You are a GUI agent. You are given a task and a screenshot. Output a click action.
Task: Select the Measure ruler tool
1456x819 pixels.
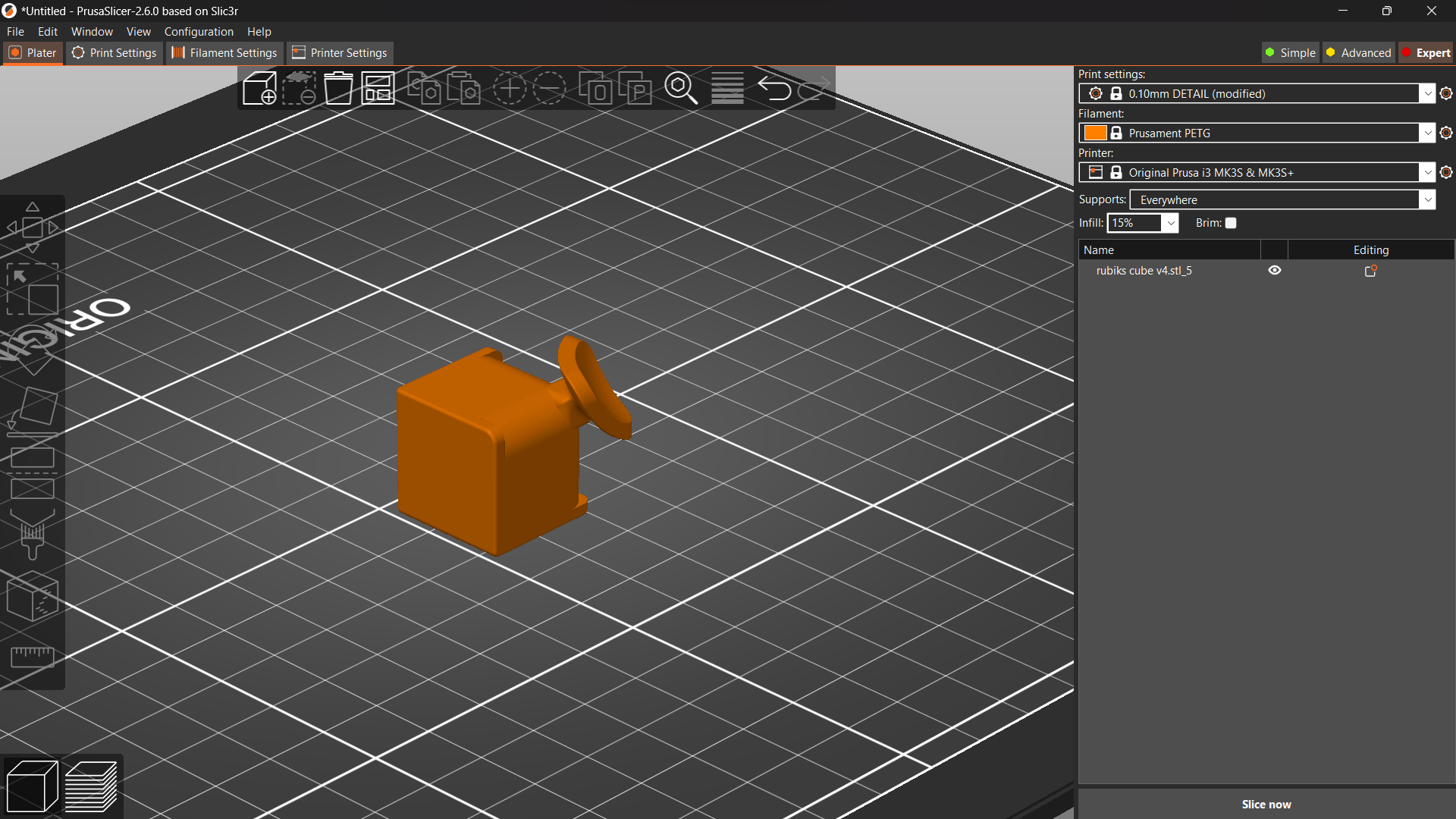[32, 656]
